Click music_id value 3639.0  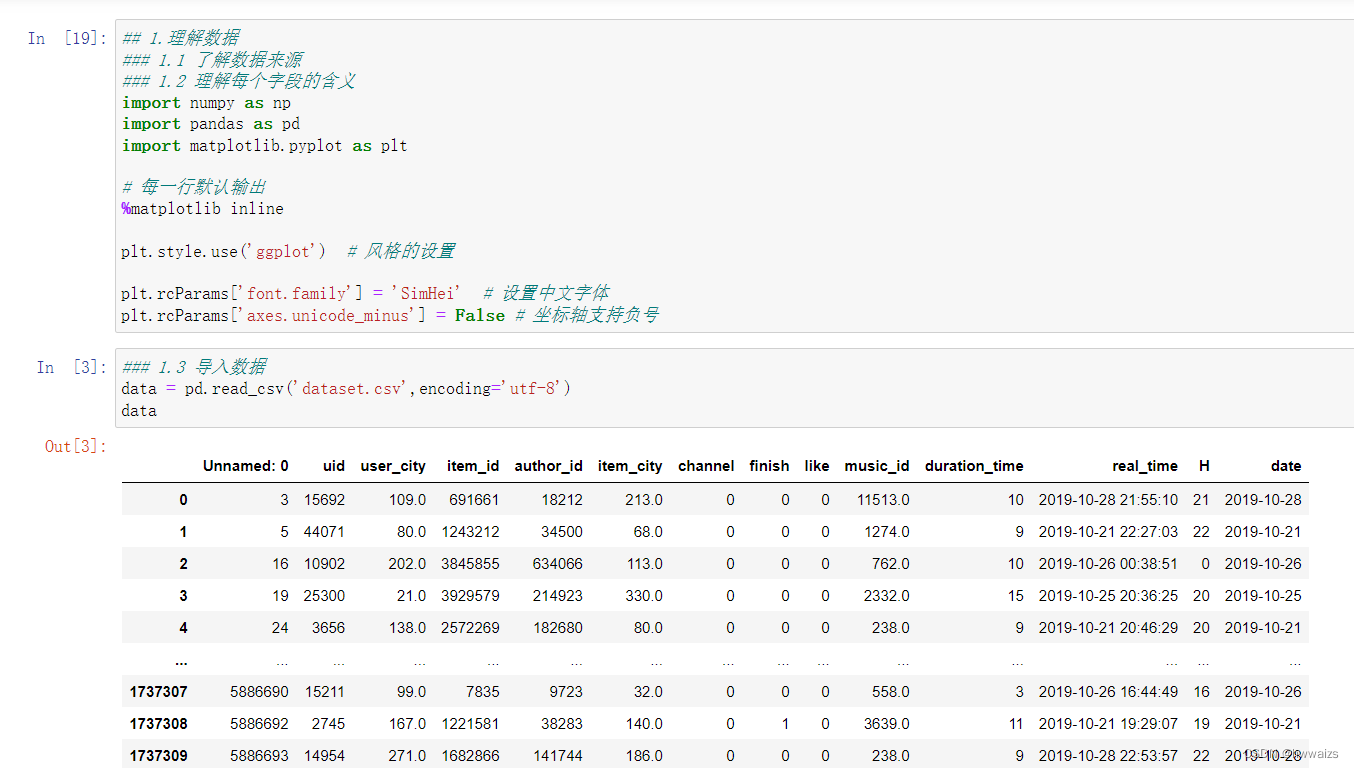885,724
